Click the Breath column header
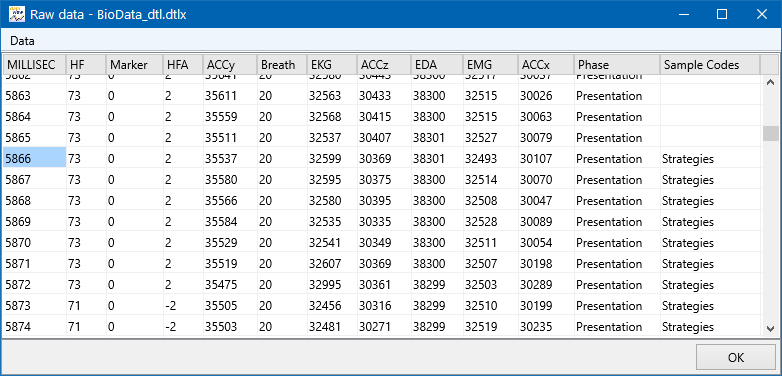The height and width of the screenshot is (376, 782). 282,65
